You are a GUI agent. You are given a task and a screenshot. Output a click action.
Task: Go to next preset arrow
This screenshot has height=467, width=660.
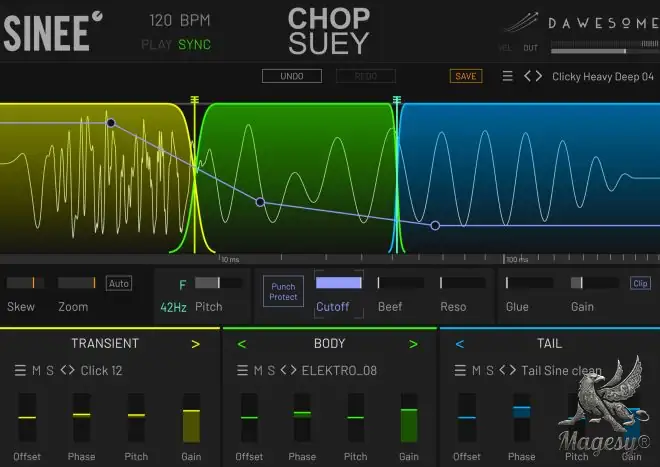[538, 76]
